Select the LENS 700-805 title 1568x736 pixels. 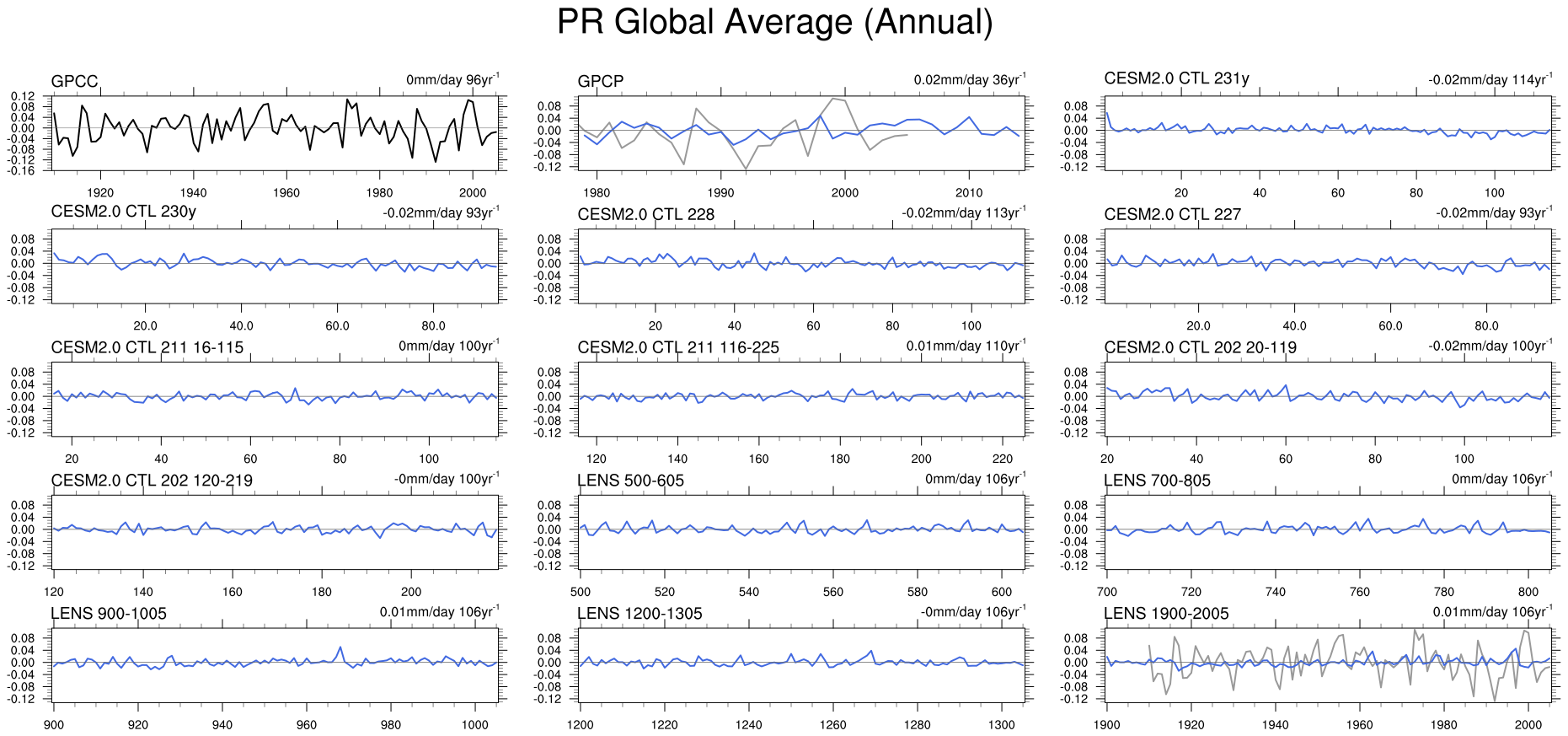click(x=1157, y=481)
